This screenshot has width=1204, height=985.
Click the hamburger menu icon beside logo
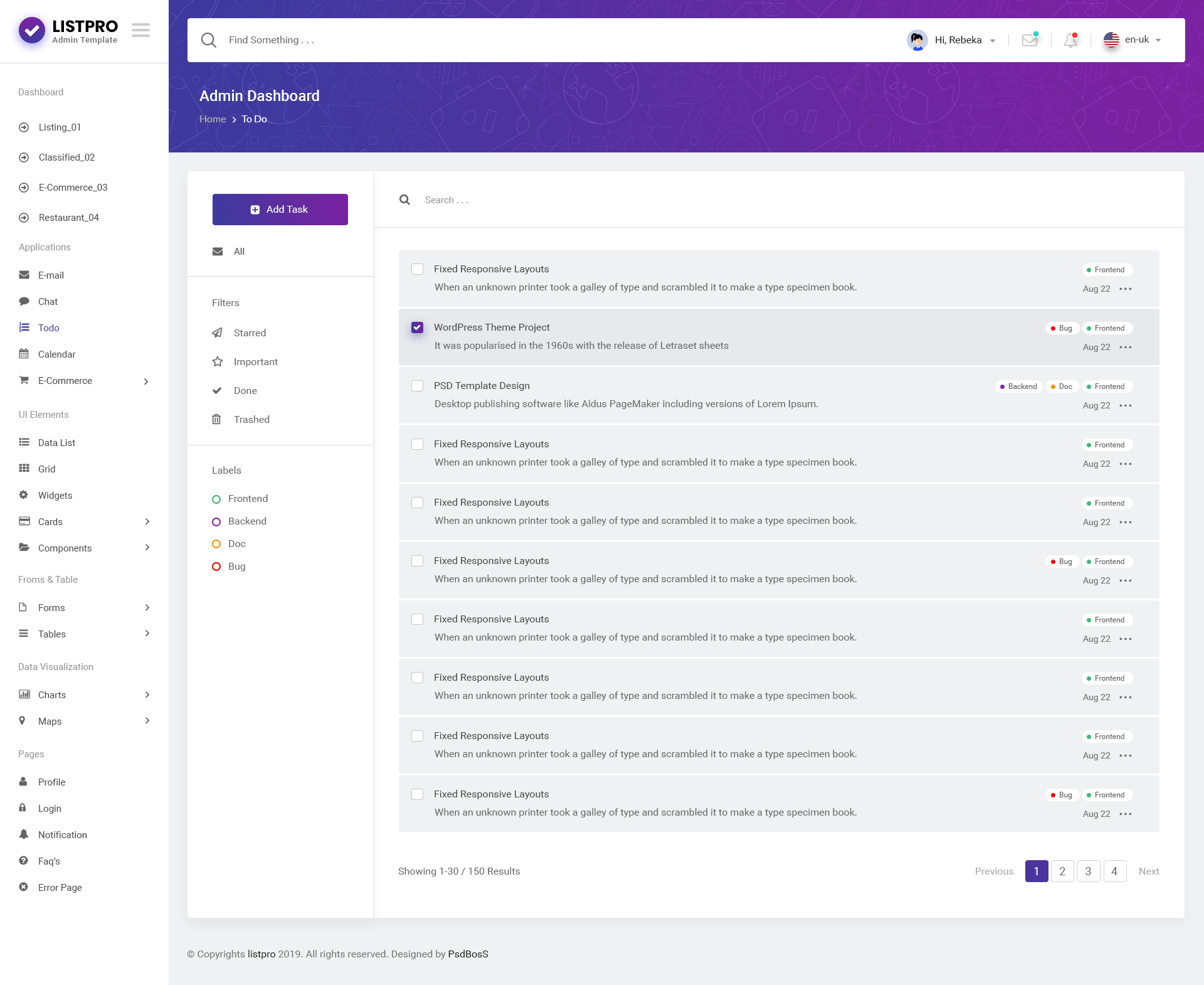(140, 30)
